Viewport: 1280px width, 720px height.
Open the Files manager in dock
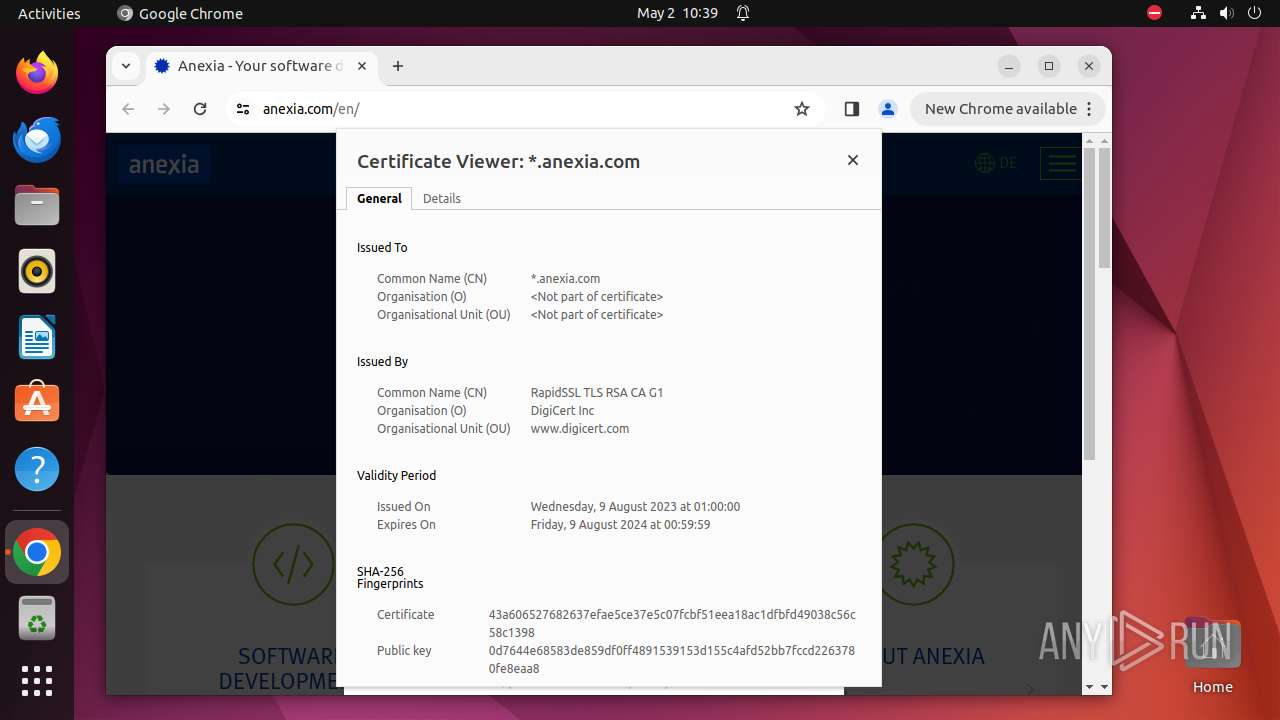(x=37, y=205)
